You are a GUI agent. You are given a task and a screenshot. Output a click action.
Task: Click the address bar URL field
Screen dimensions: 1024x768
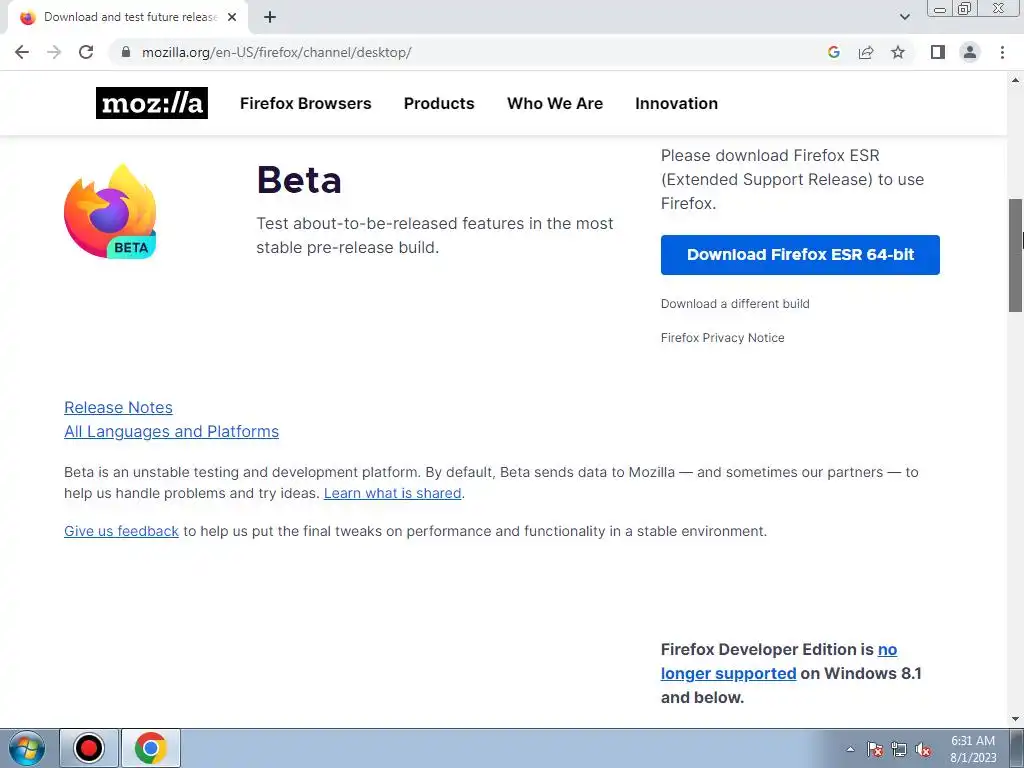(x=470, y=52)
